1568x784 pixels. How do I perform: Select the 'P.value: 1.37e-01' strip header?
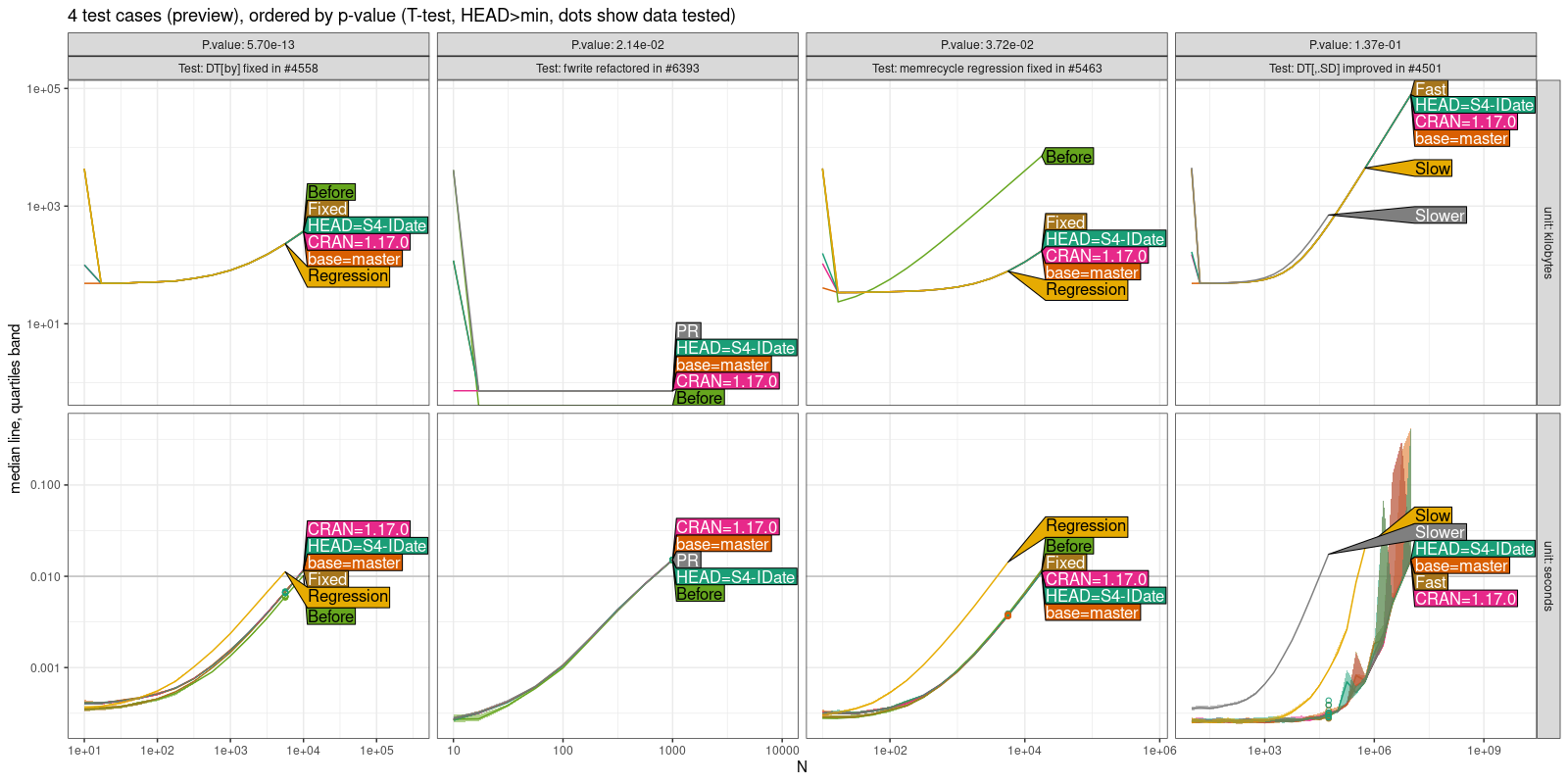(x=1355, y=44)
